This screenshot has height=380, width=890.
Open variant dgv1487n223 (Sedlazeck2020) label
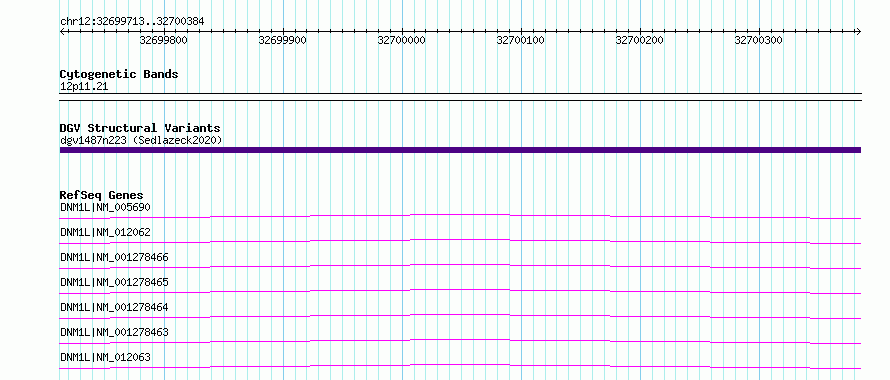(141, 140)
